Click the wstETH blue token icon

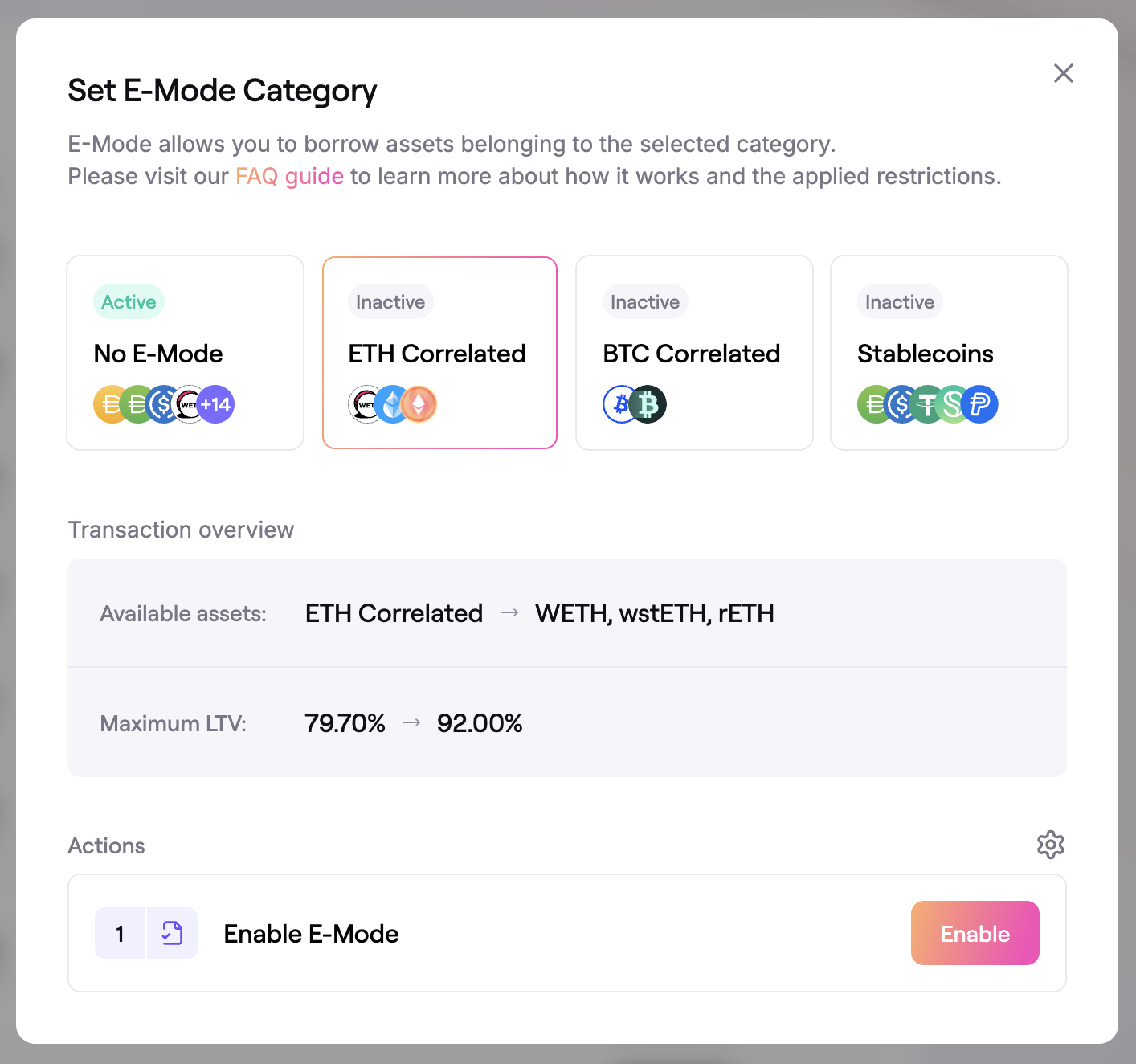[392, 404]
